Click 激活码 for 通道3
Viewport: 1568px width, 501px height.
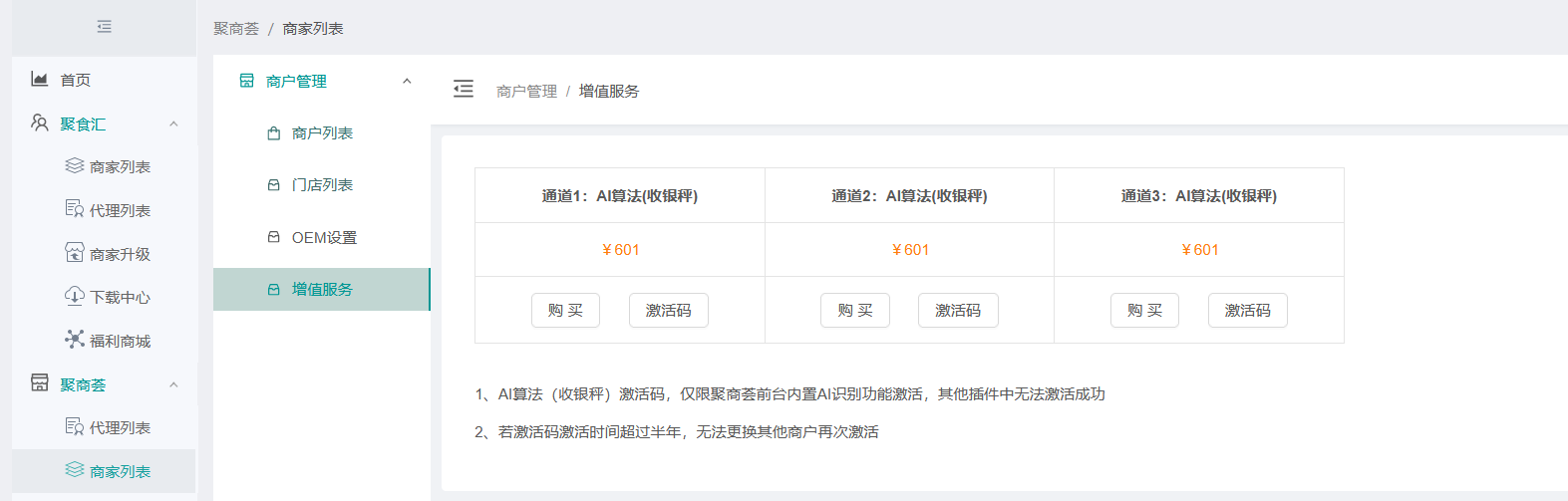tap(1248, 311)
